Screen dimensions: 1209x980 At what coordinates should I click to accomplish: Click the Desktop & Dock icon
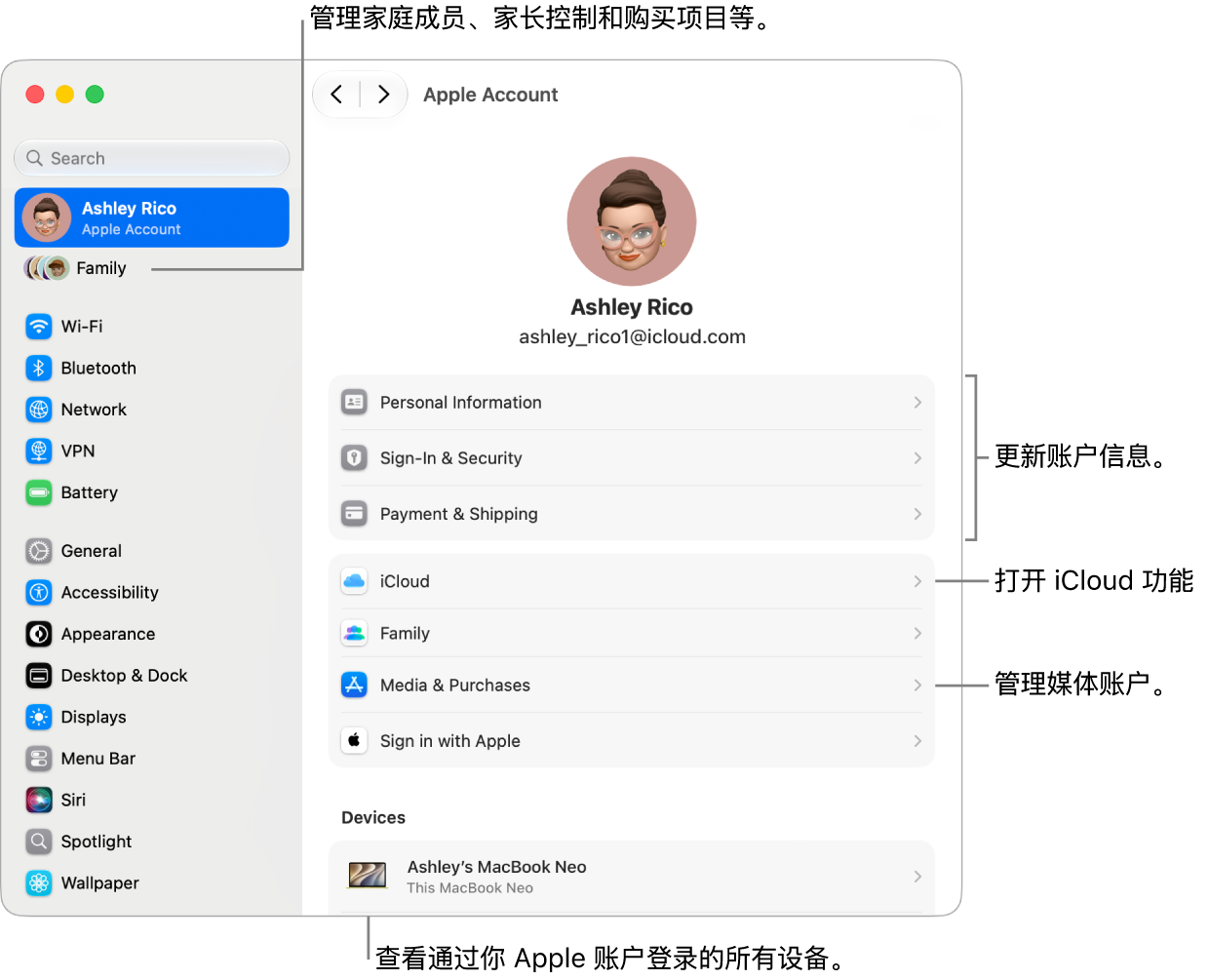click(x=39, y=676)
